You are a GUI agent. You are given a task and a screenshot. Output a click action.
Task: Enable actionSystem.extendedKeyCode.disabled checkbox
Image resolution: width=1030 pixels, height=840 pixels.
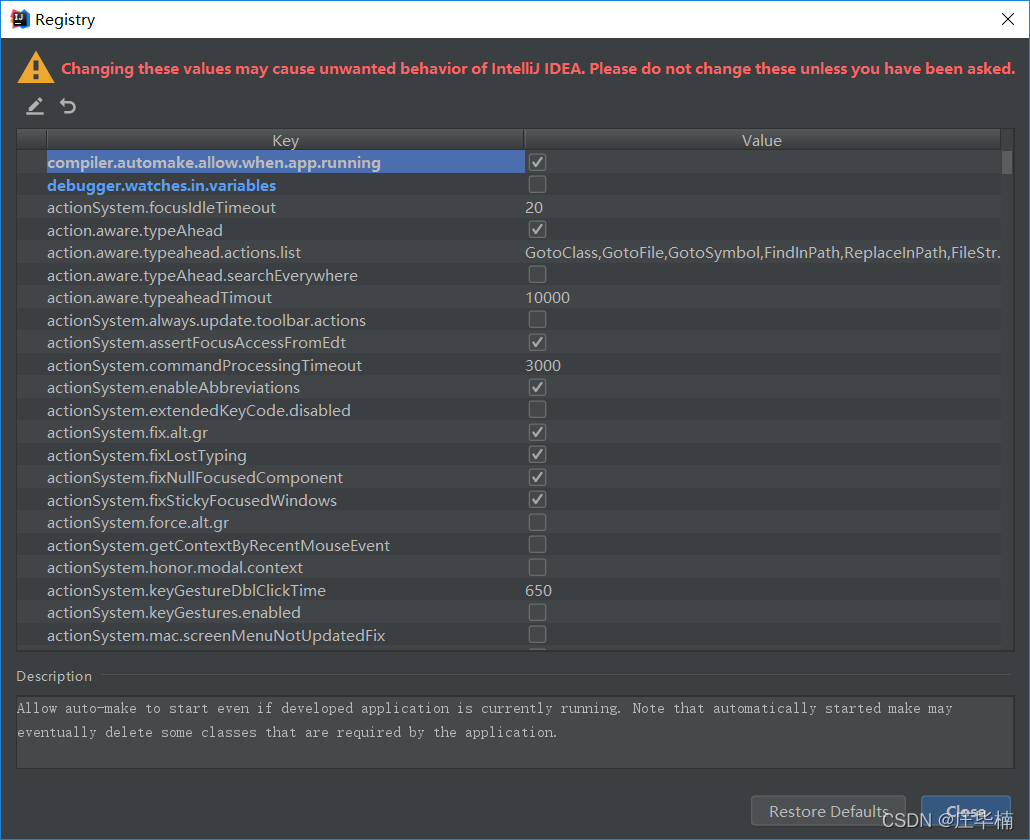(537, 410)
